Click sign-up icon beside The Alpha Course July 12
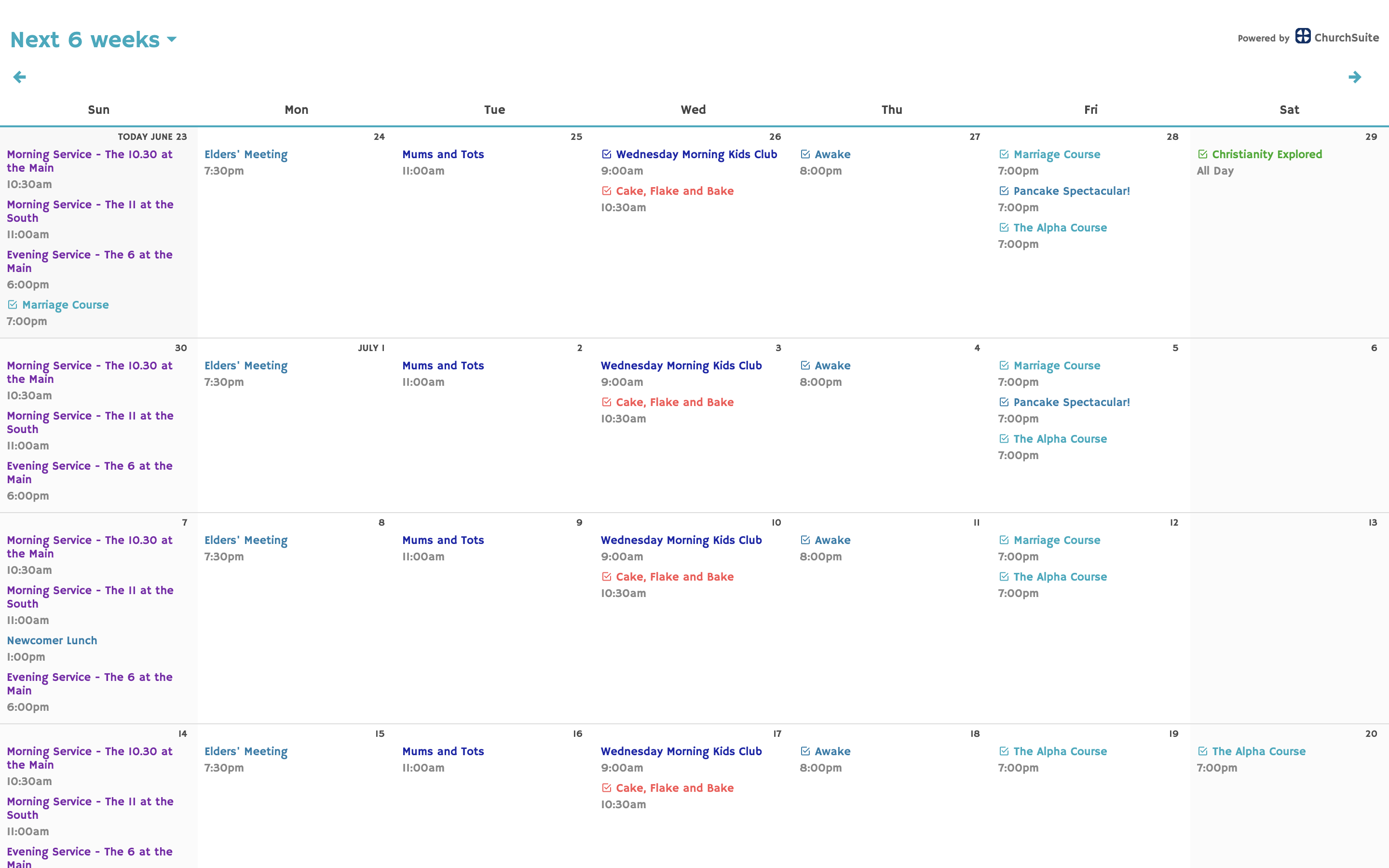 (1004, 577)
